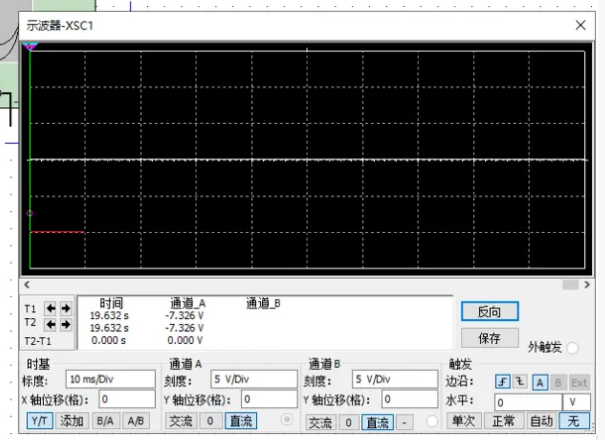Select 自动 trigger mode
The image size is (605, 441).
(x=542, y=421)
